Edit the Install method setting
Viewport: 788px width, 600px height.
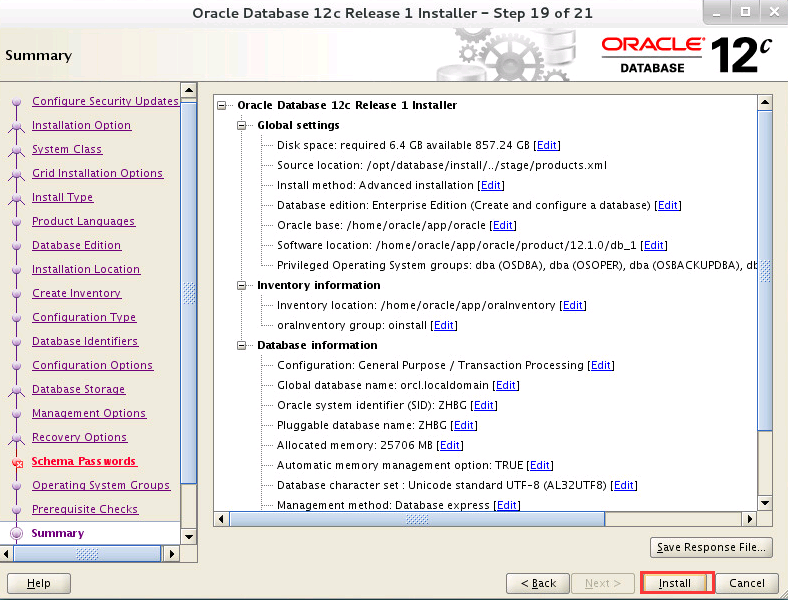pyautogui.click(x=491, y=185)
